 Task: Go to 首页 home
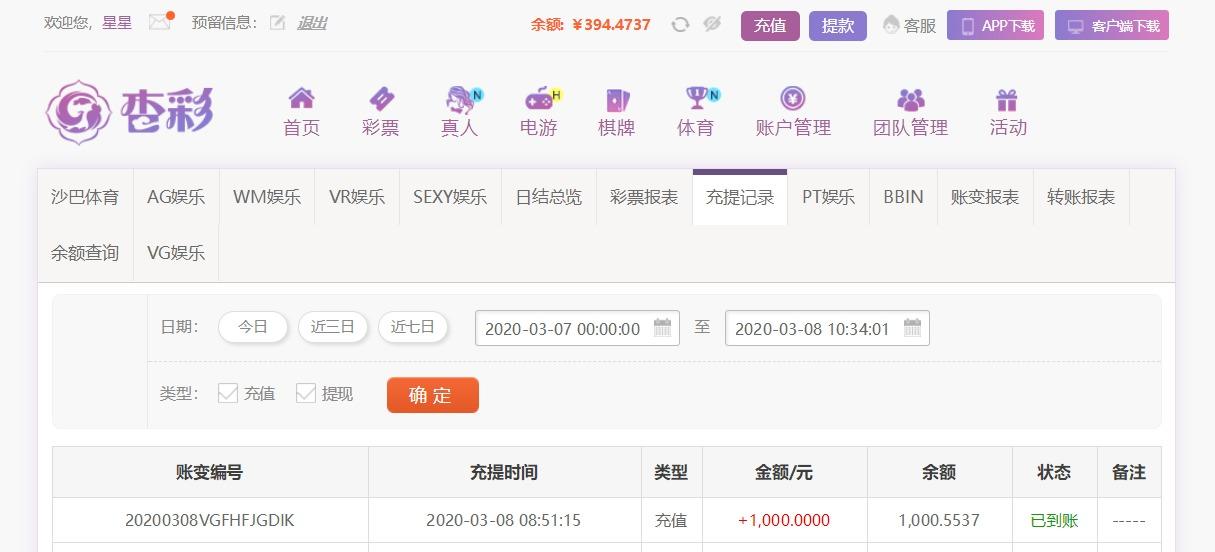[301, 112]
